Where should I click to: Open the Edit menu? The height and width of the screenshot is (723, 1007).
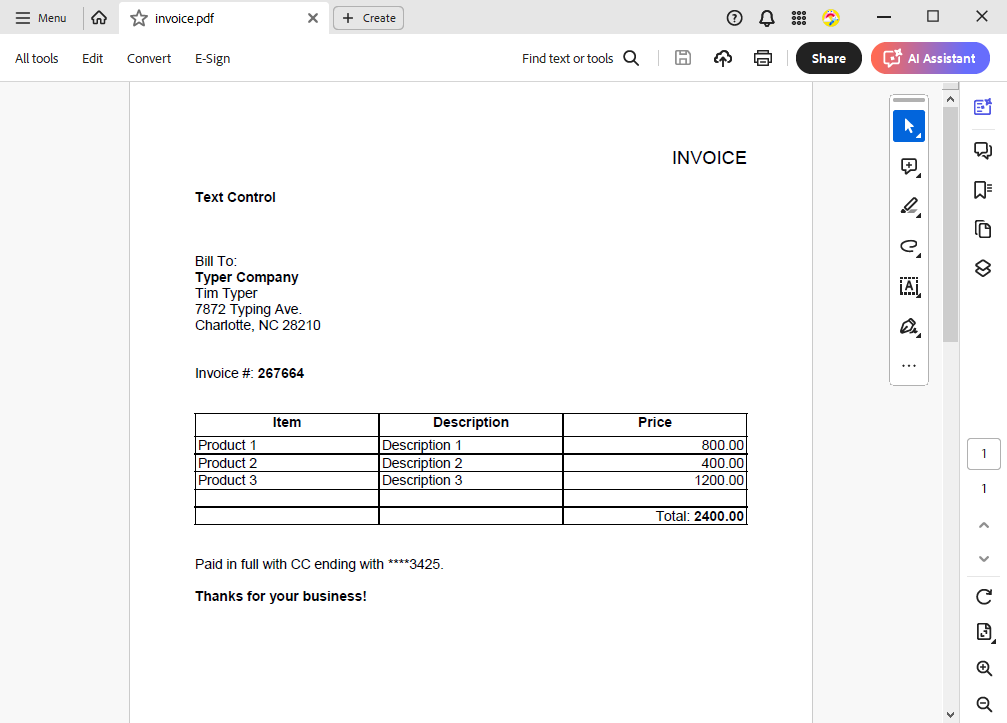click(92, 58)
